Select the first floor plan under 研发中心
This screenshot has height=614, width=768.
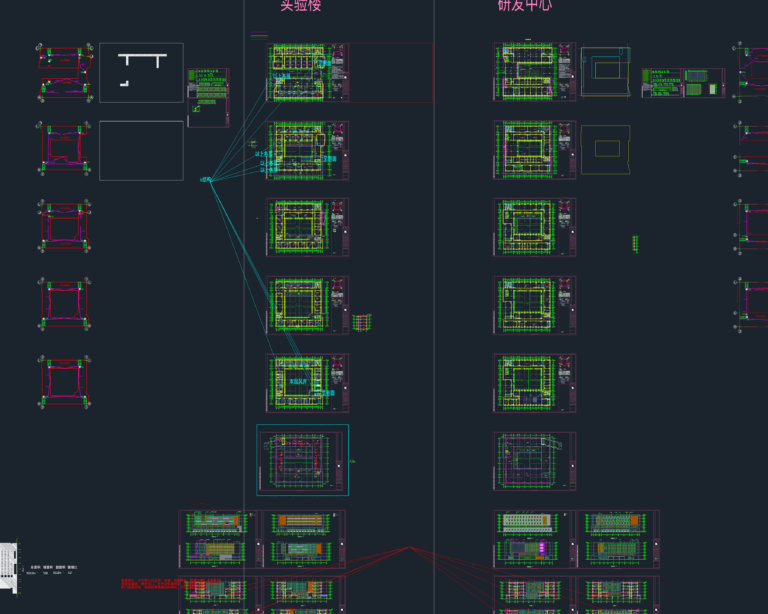pyautogui.click(x=534, y=72)
